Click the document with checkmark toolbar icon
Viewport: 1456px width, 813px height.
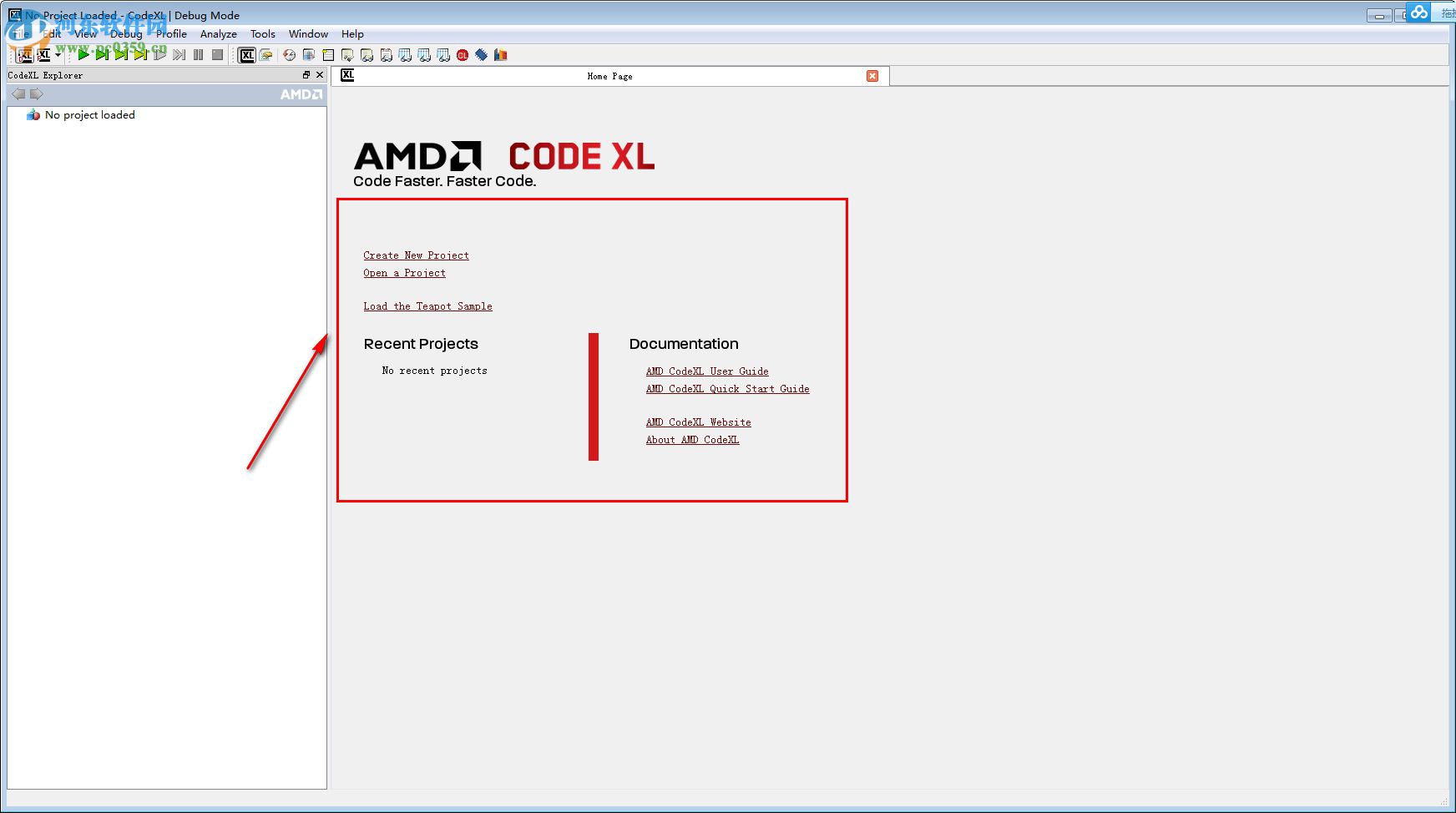coord(347,55)
